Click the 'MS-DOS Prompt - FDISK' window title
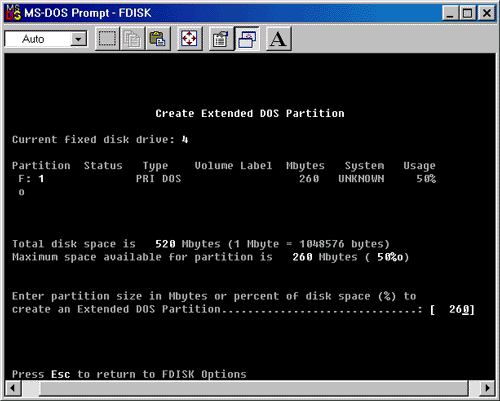500x401 pixels. pos(88,13)
